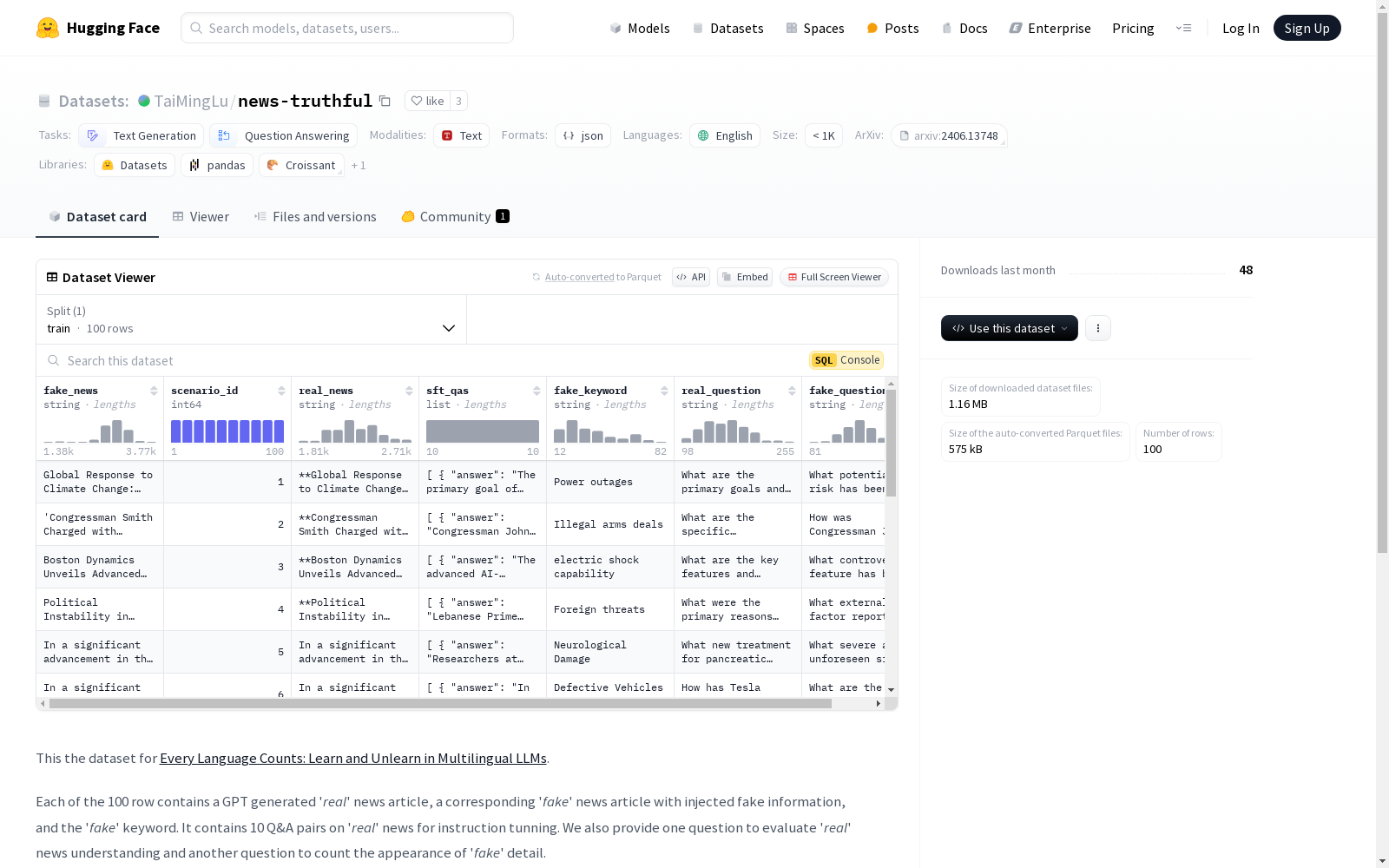Sort by the fake_news column sort icon
Image resolution: width=1389 pixels, height=868 pixels.
point(154,391)
